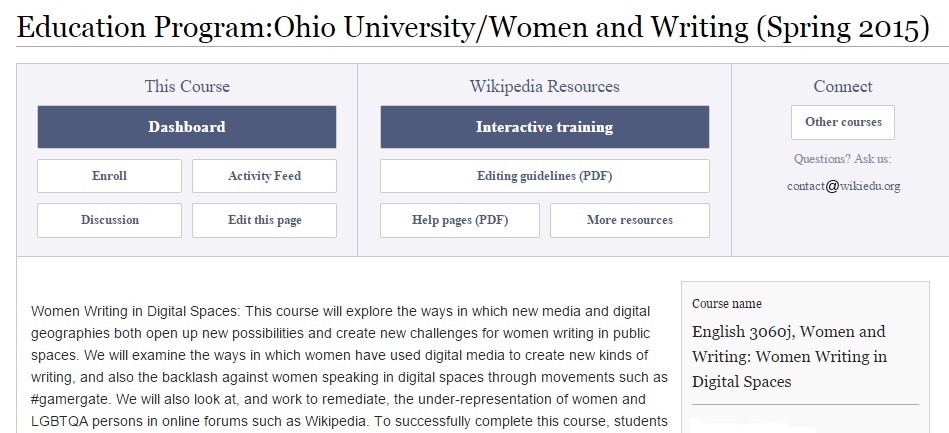This screenshot has width=949, height=433.
Task: Click the Course name label
Action: 726,304
